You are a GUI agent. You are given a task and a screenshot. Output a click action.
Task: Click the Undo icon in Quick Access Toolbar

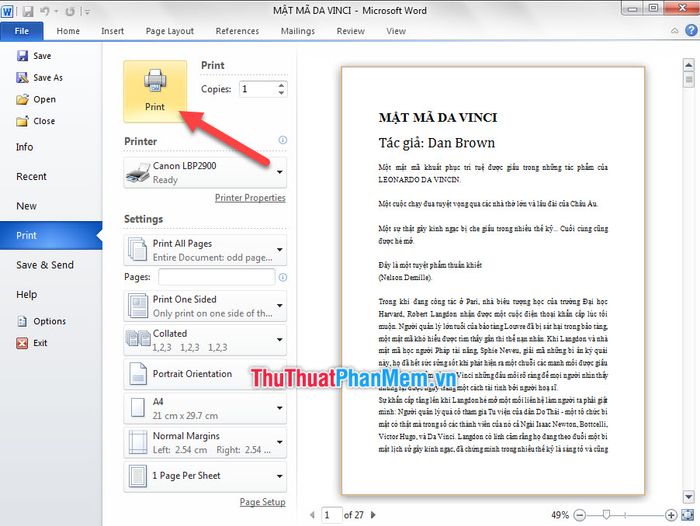(x=45, y=11)
